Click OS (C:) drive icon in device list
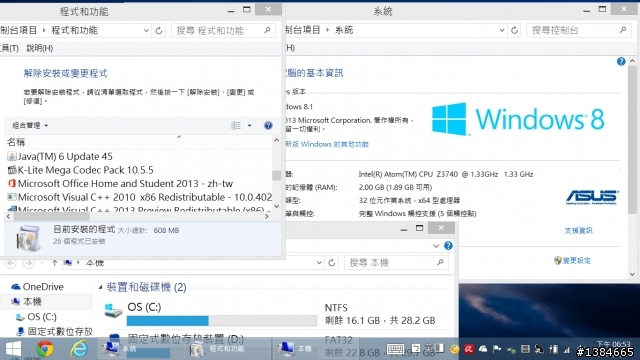The width and height of the screenshot is (640, 360). pyautogui.click(x=113, y=311)
